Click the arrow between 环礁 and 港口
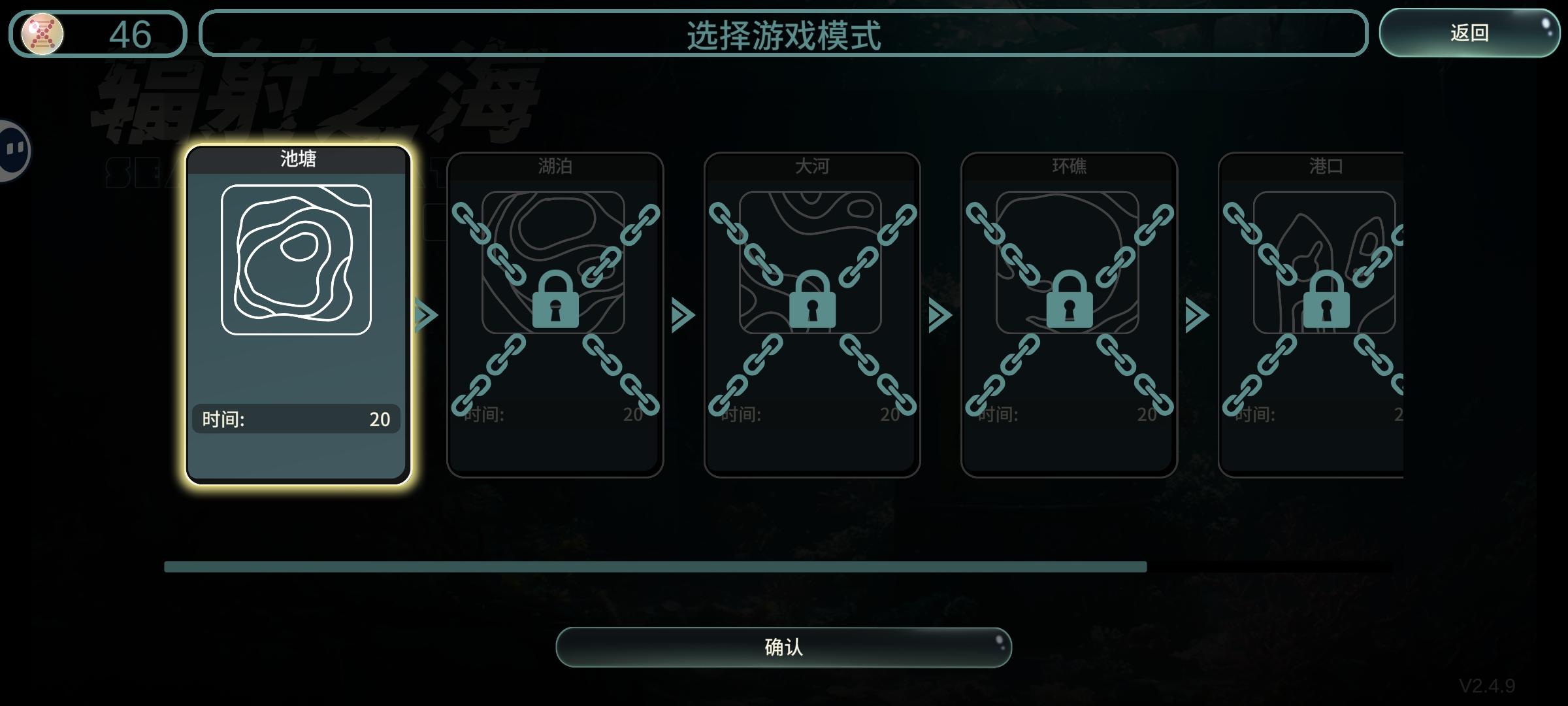The image size is (1568, 706). pos(1197,316)
